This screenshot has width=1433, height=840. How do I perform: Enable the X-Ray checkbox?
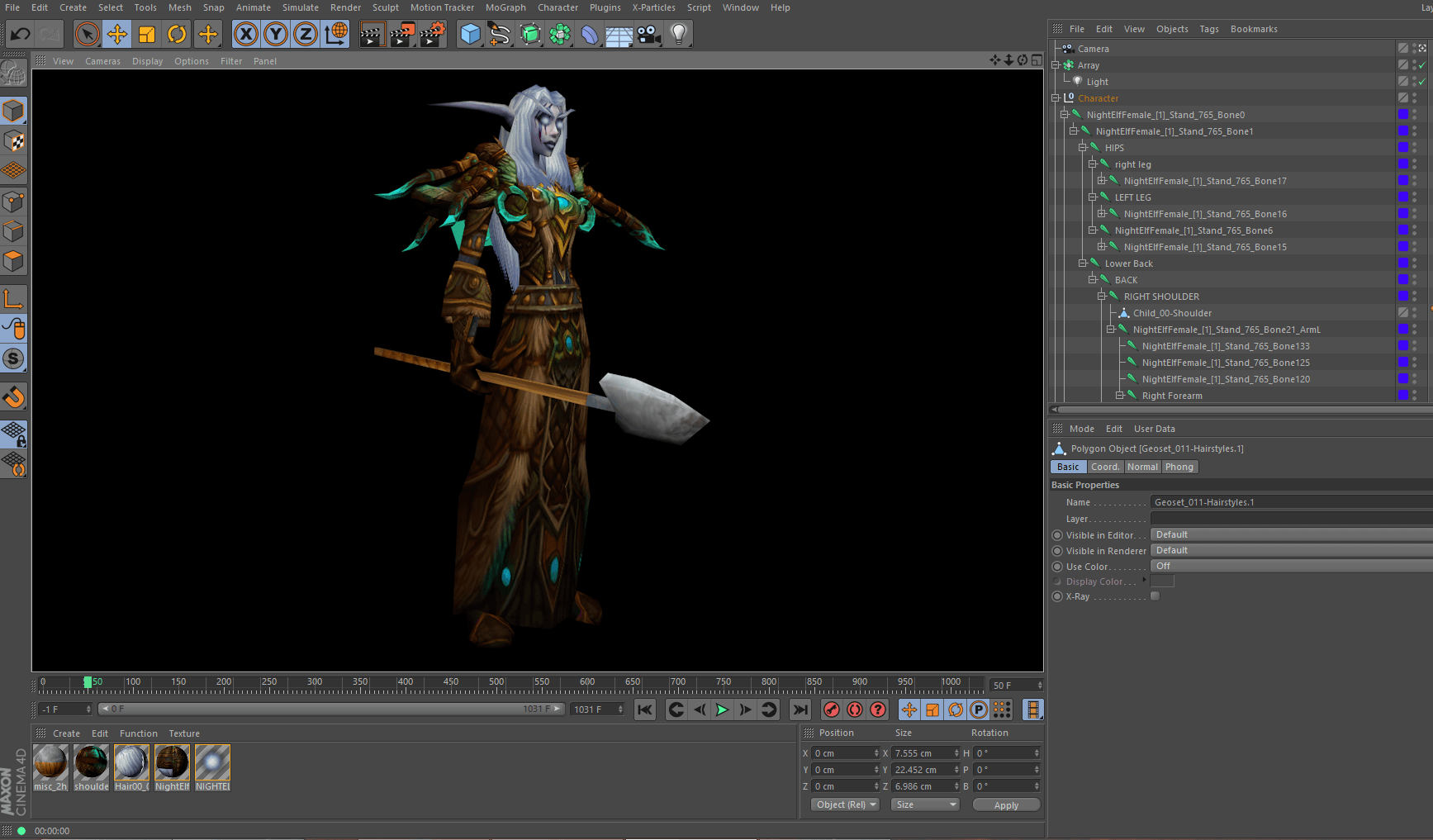coord(1155,596)
